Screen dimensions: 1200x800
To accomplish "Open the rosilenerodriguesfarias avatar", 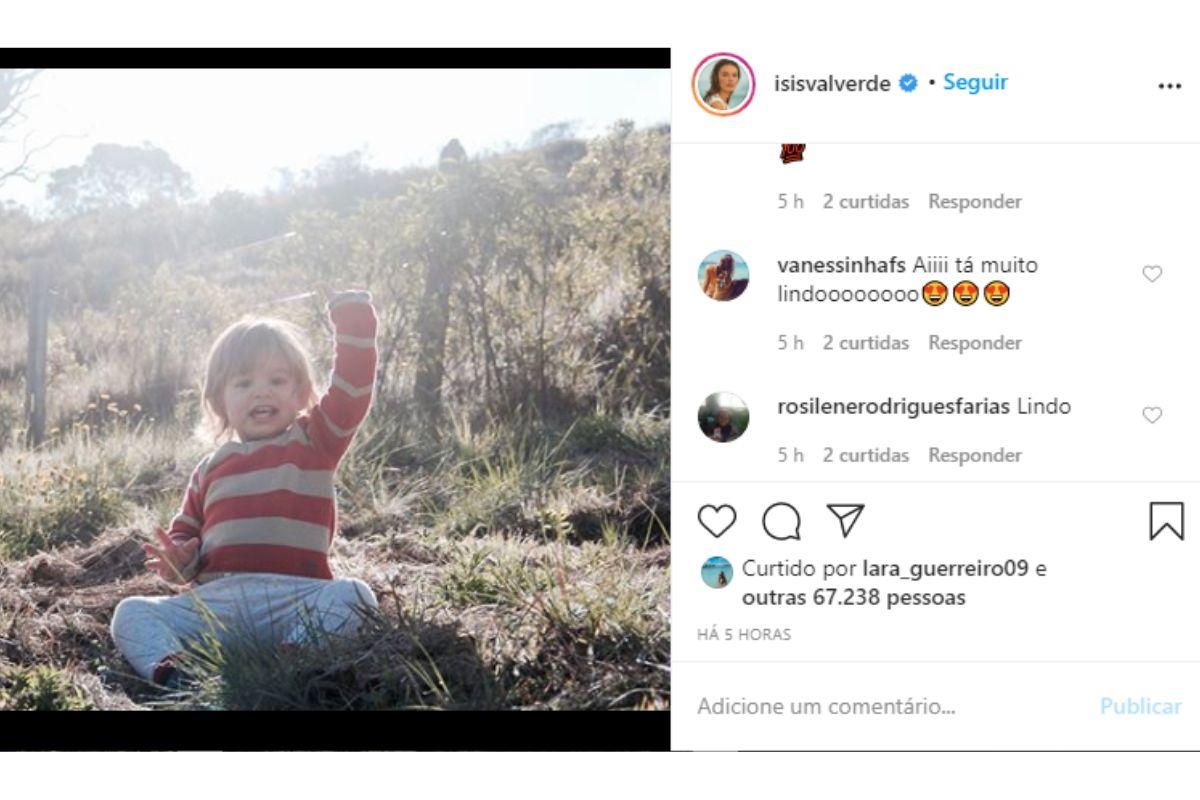I will click(723, 417).
